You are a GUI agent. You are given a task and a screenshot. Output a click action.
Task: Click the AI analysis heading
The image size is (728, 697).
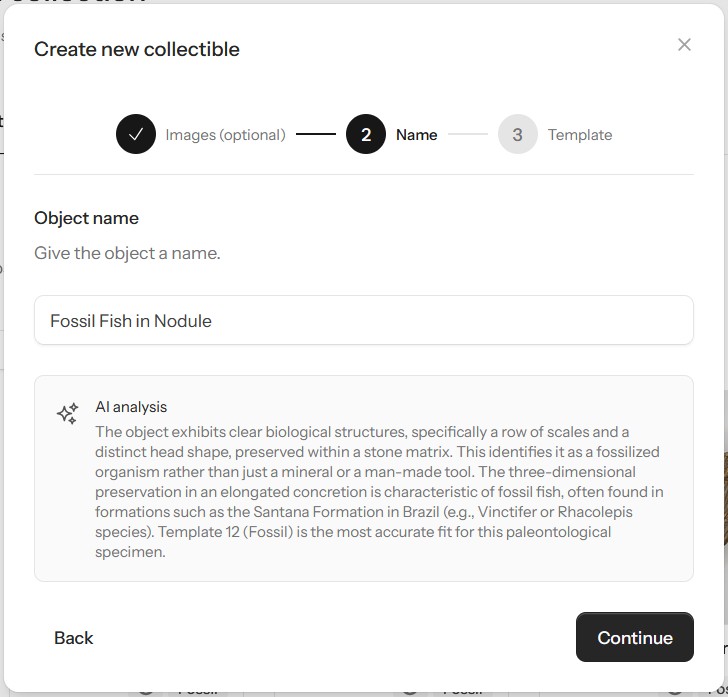coord(131,407)
